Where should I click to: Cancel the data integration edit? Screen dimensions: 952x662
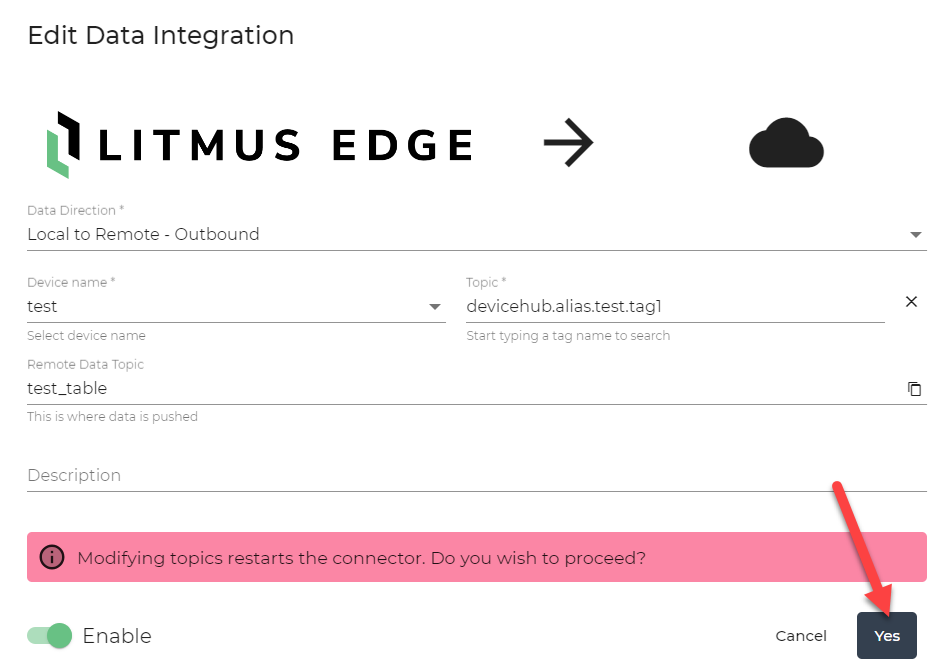(800, 635)
